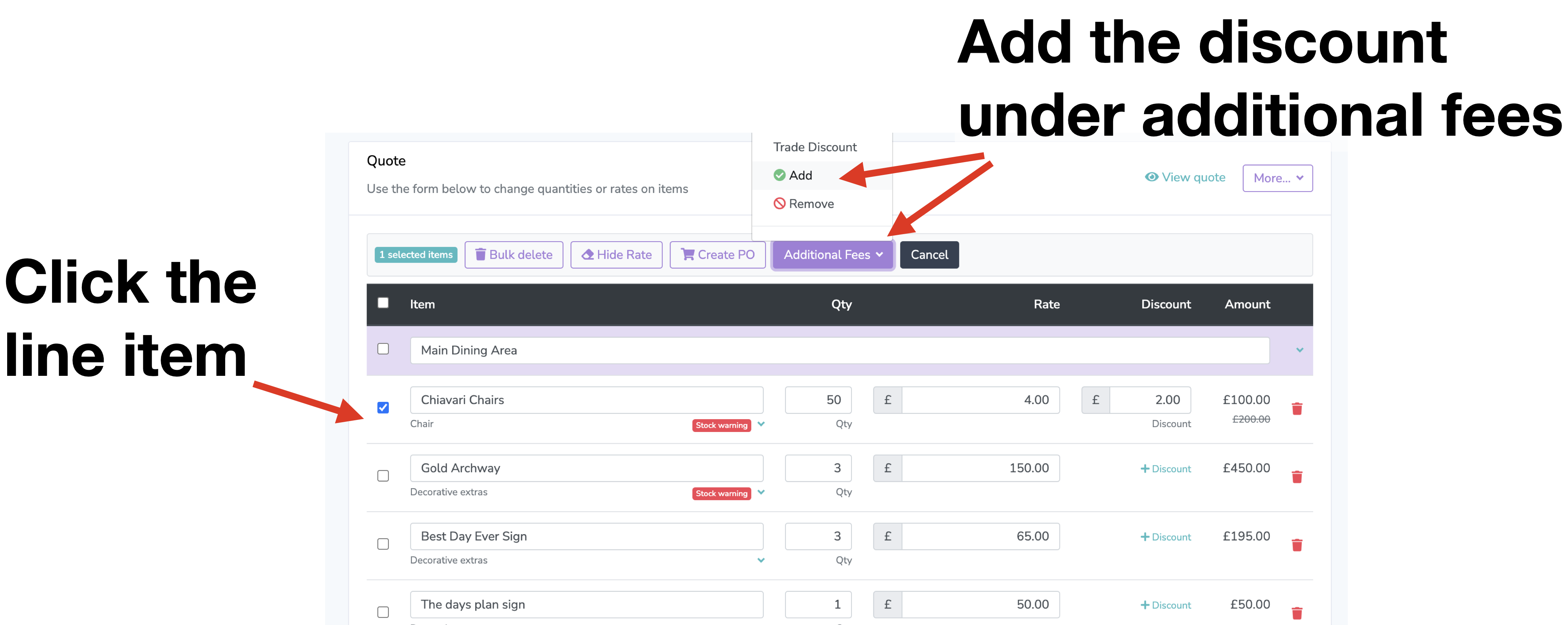Check the Best Day Ever Sign checkbox
Viewport: 1568px width, 625px height.
(383, 544)
